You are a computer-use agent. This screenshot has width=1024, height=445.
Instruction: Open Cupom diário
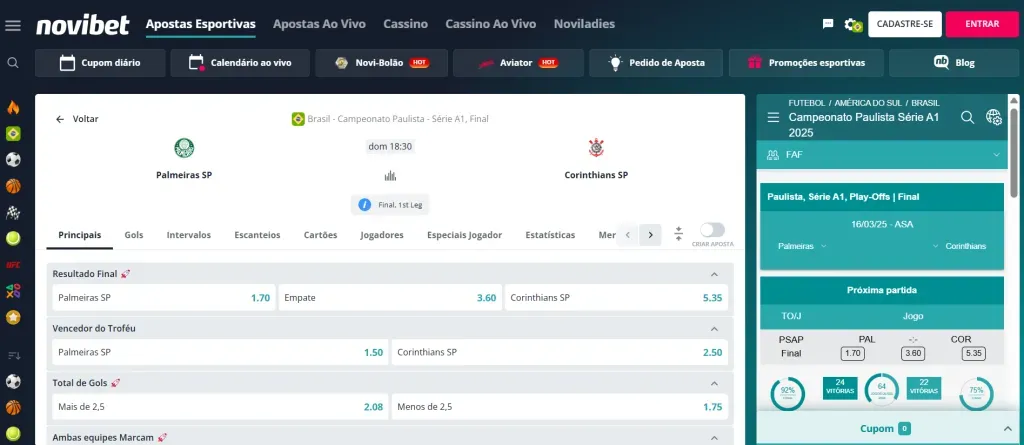coord(100,63)
